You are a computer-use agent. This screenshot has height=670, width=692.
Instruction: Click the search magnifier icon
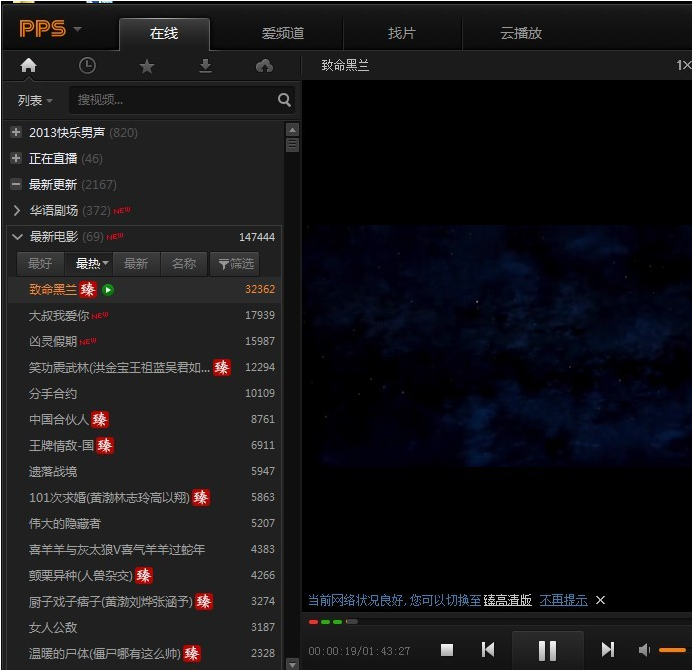(284, 100)
